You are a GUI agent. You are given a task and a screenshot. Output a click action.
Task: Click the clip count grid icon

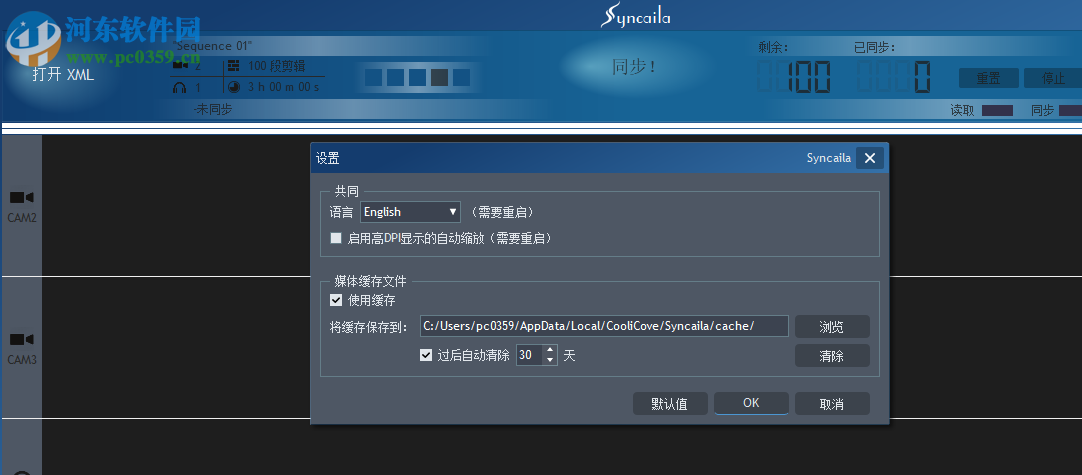[x=234, y=66]
